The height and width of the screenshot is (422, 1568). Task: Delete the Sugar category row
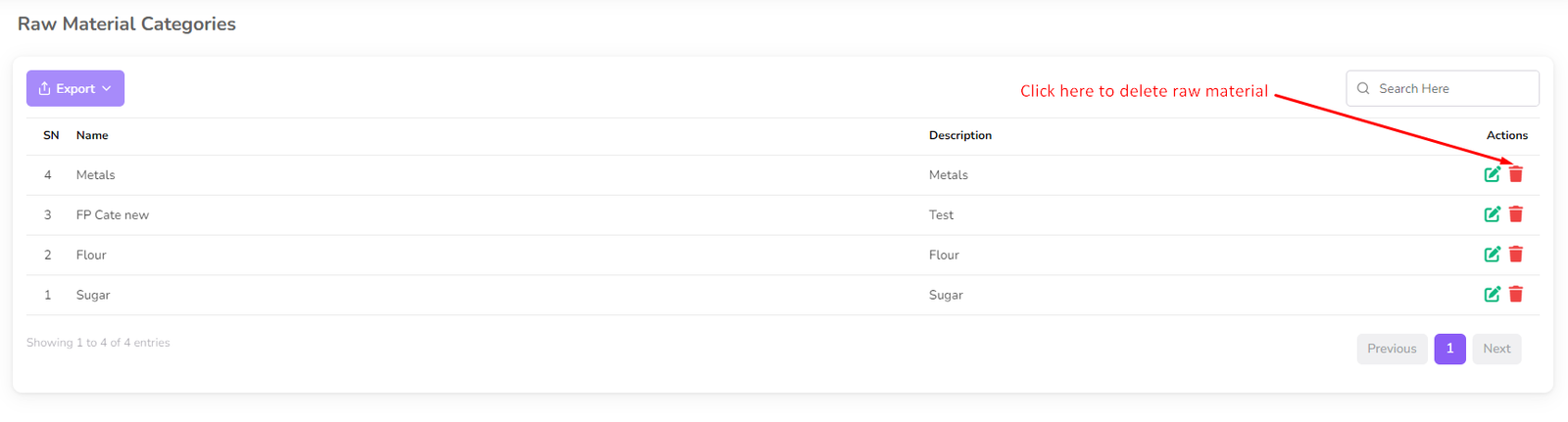[1516, 295]
